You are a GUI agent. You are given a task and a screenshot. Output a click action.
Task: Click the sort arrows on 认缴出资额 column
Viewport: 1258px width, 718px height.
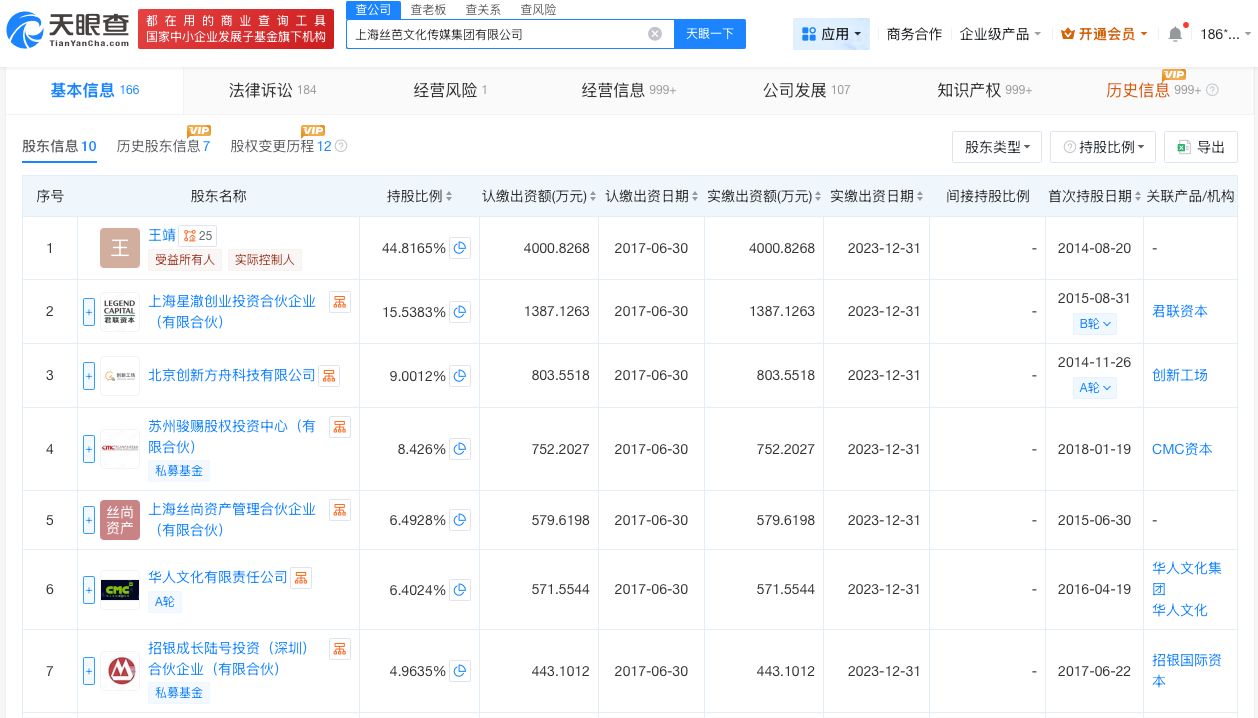(591, 196)
